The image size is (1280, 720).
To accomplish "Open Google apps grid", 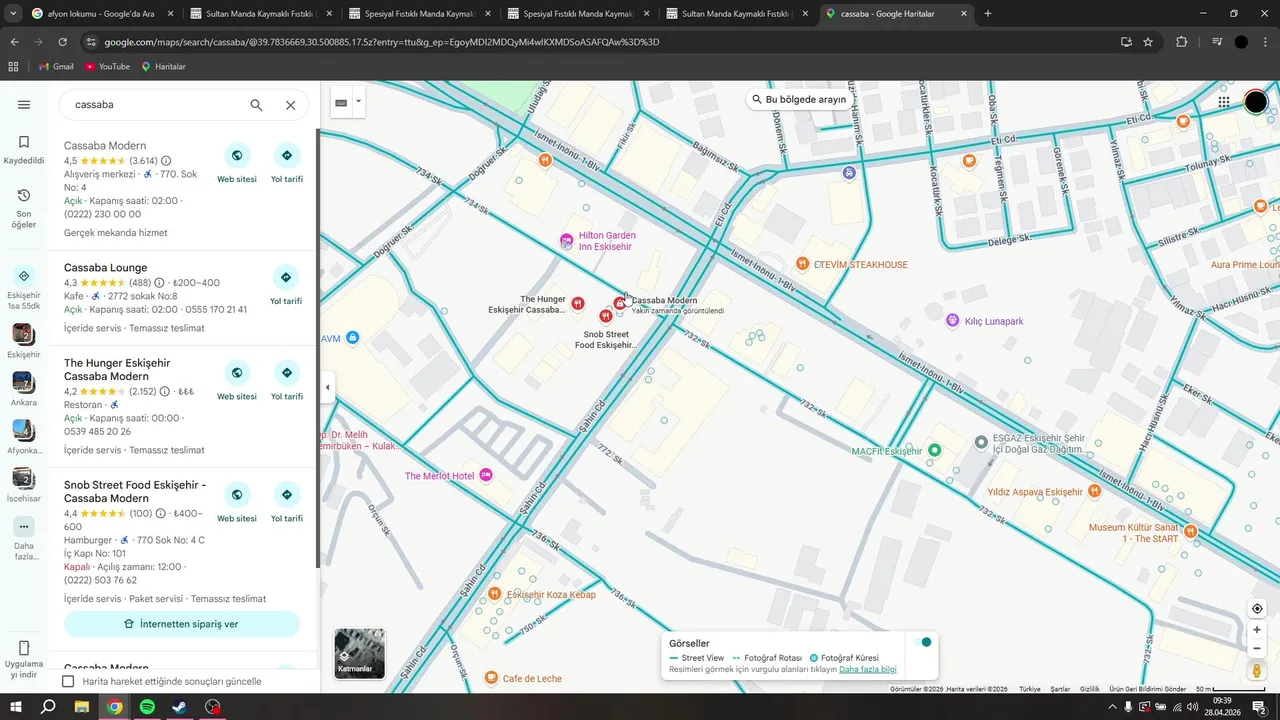I will pos(1224,102).
